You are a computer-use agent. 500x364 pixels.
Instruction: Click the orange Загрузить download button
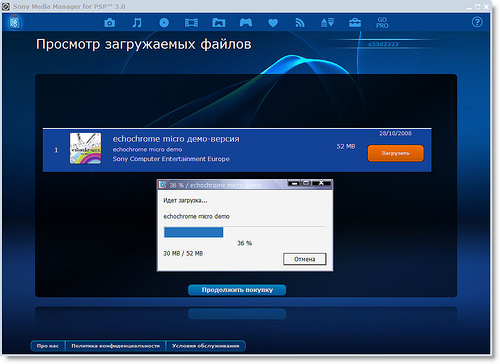396,153
